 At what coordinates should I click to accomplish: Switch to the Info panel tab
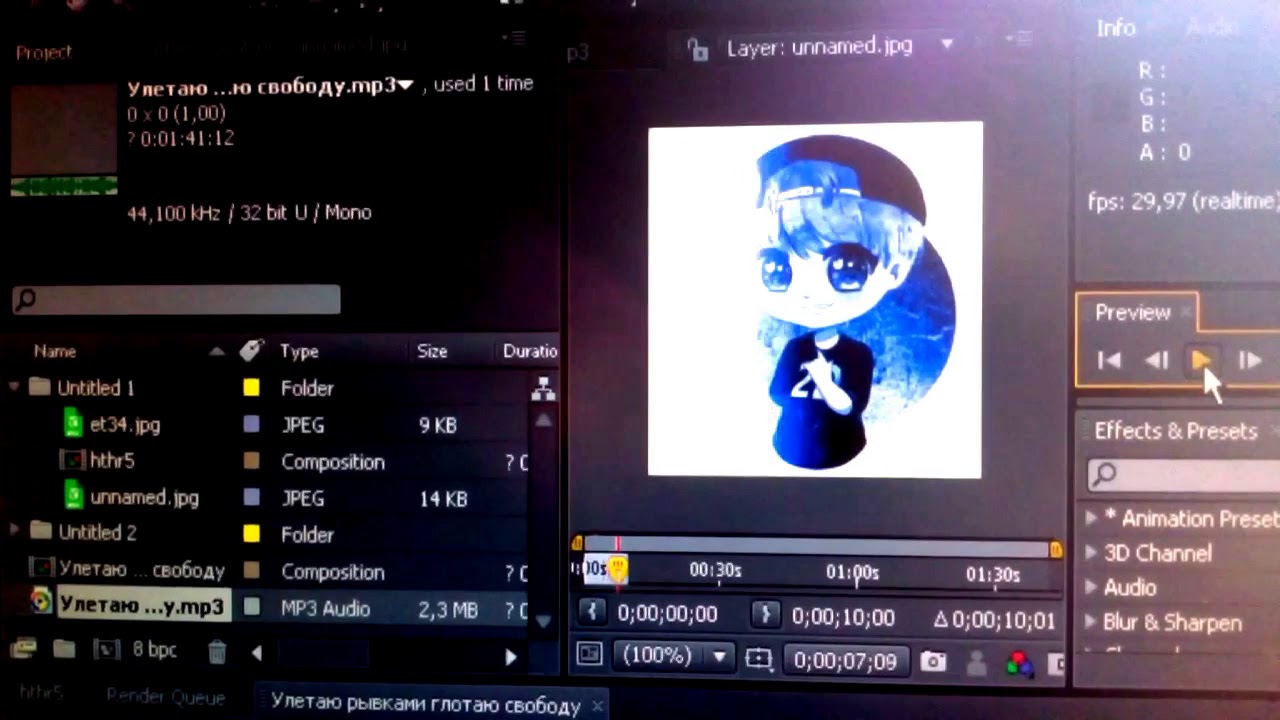1116,28
